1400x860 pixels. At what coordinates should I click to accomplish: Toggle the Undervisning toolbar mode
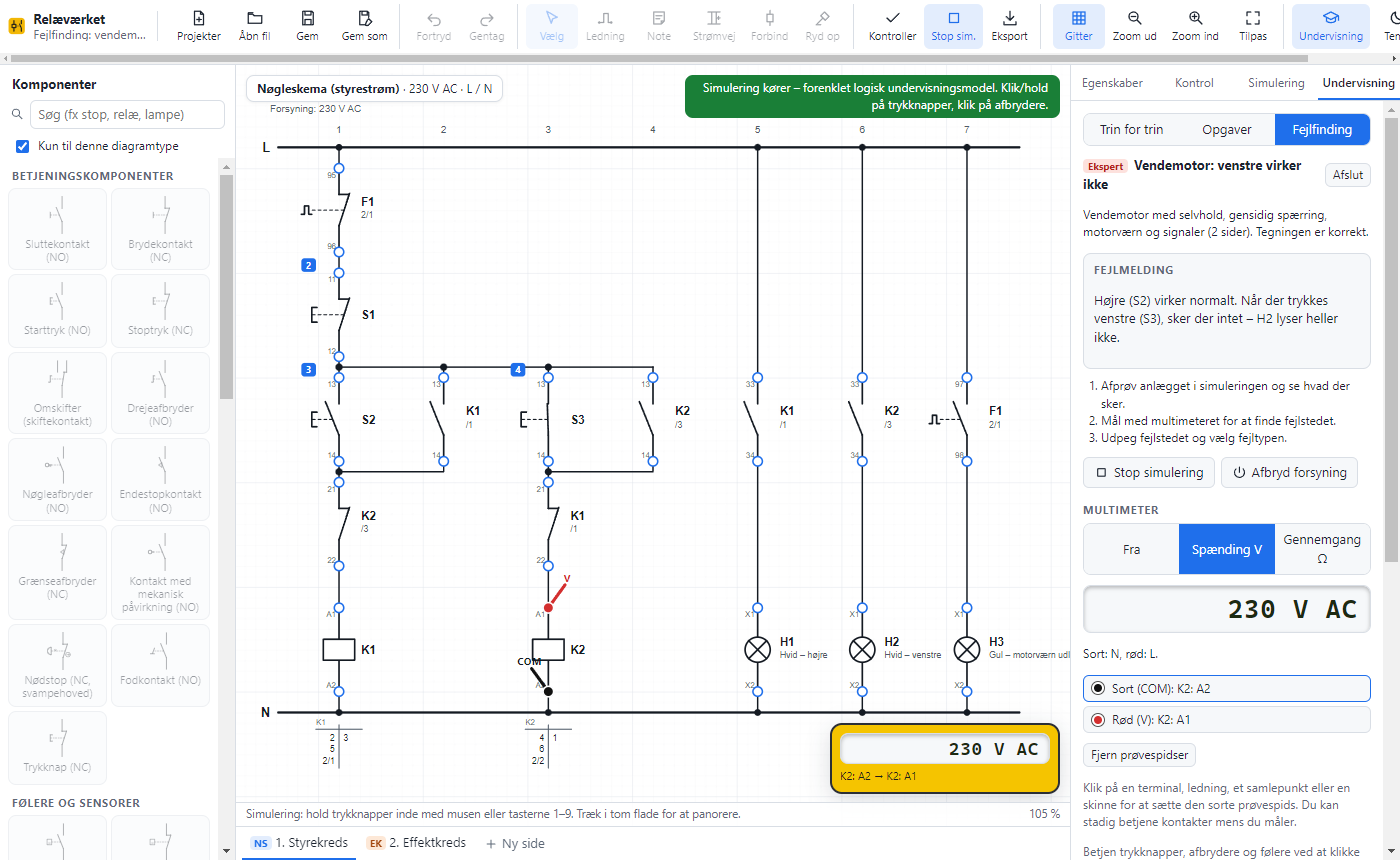click(x=1331, y=26)
